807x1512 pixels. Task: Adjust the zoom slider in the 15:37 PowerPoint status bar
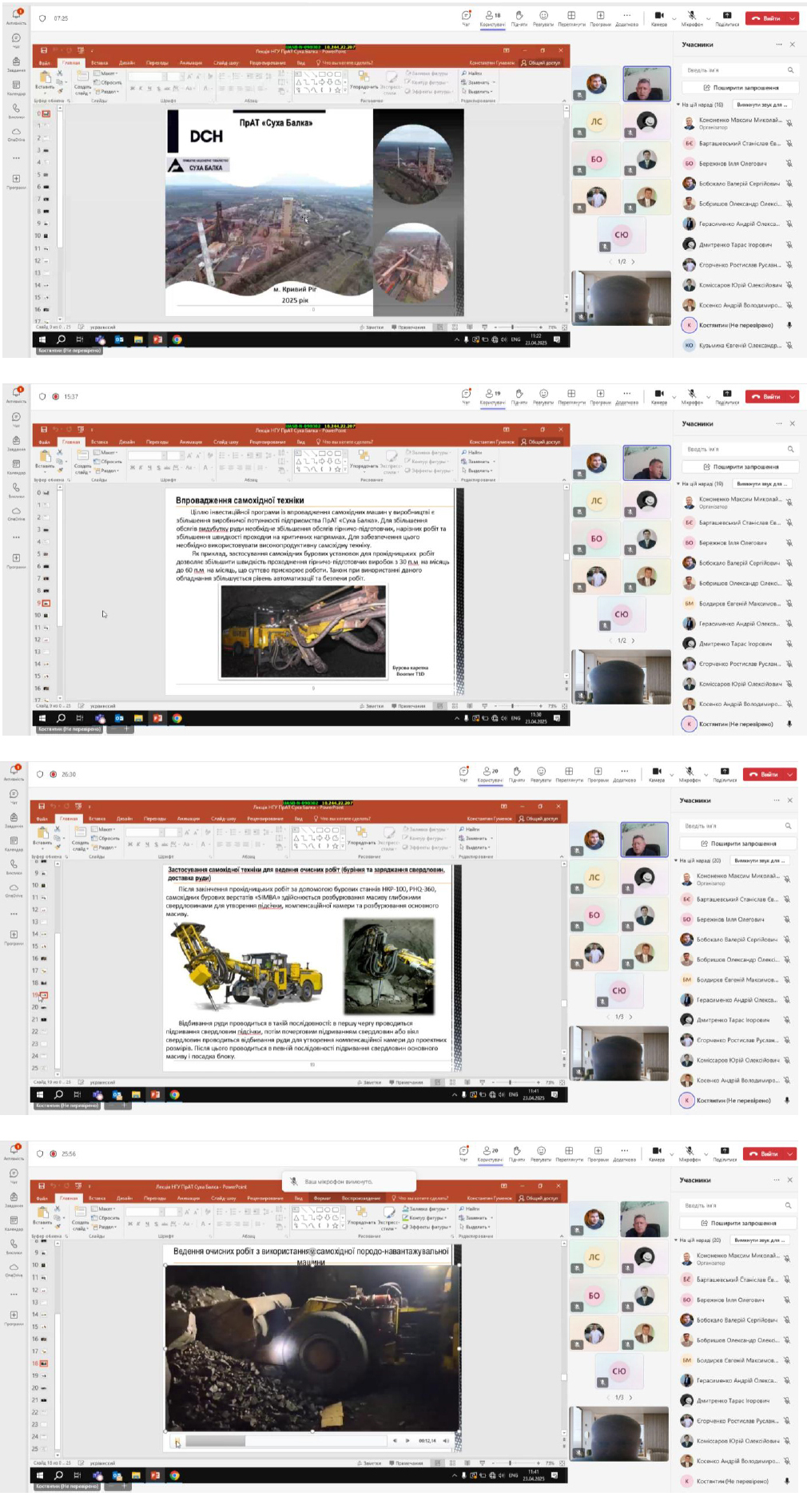(515, 706)
